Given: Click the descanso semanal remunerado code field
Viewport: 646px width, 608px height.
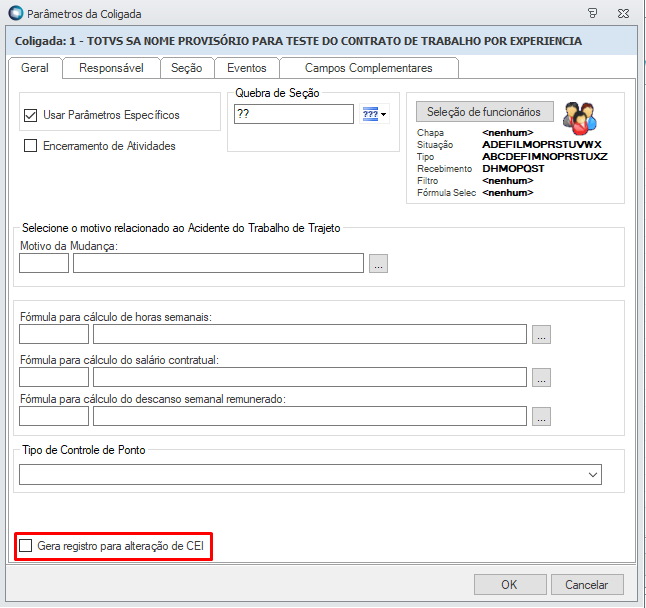Looking at the screenshot, I should coord(54,416).
